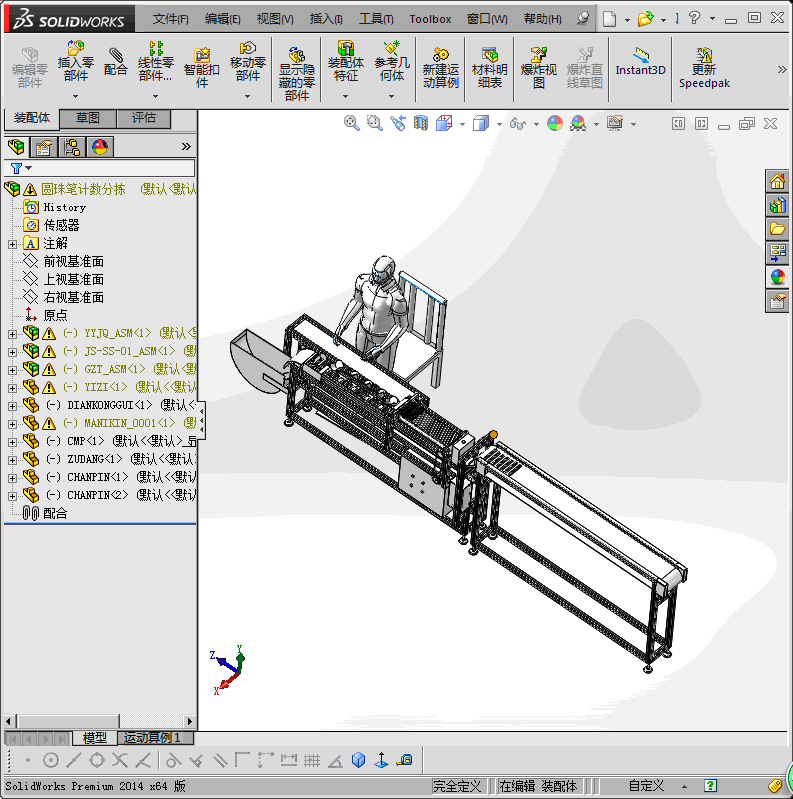Expand more command manager tools chevron
This screenshot has height=799, width=793.
pos(782,69)
